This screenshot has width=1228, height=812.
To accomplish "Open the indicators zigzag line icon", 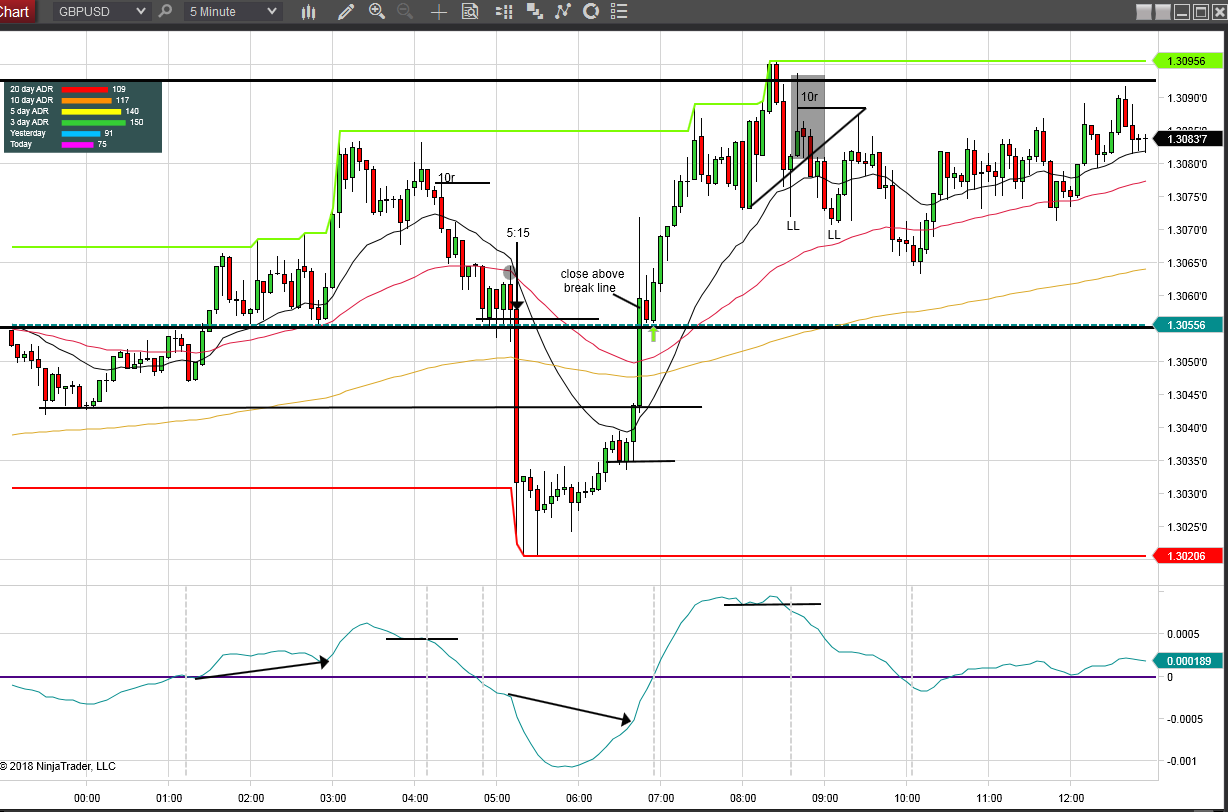I will [563, 12].
